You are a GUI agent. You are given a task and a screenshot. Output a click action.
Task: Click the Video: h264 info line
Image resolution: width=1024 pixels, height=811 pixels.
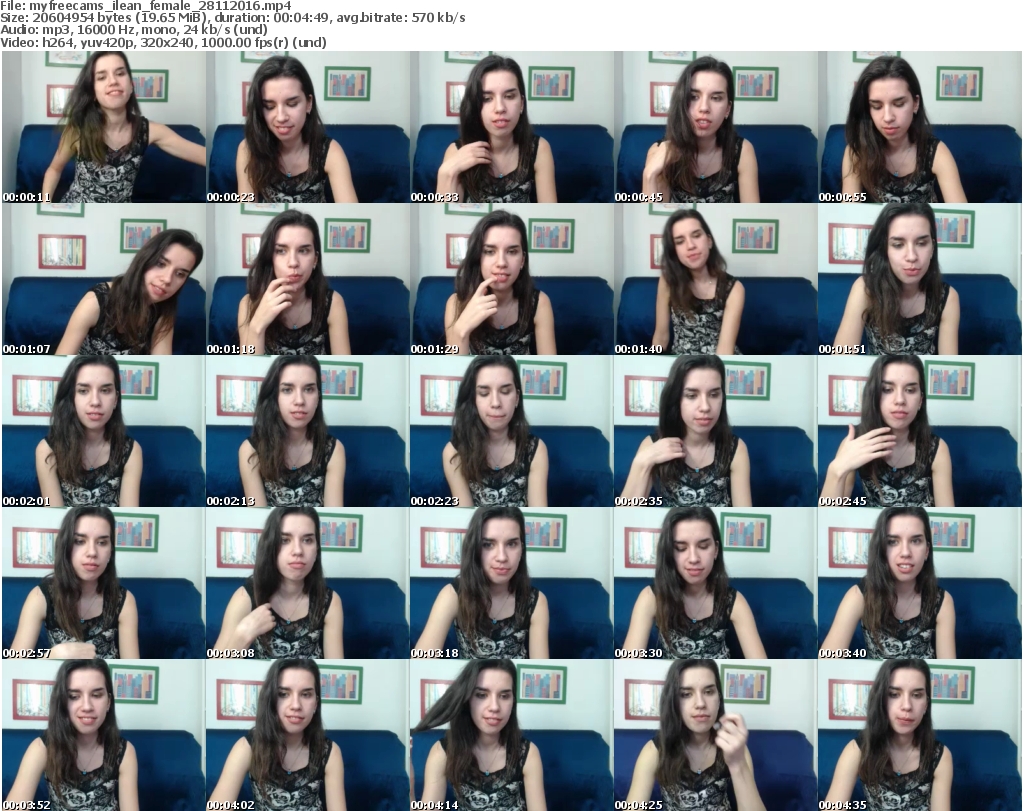point(163,42)
